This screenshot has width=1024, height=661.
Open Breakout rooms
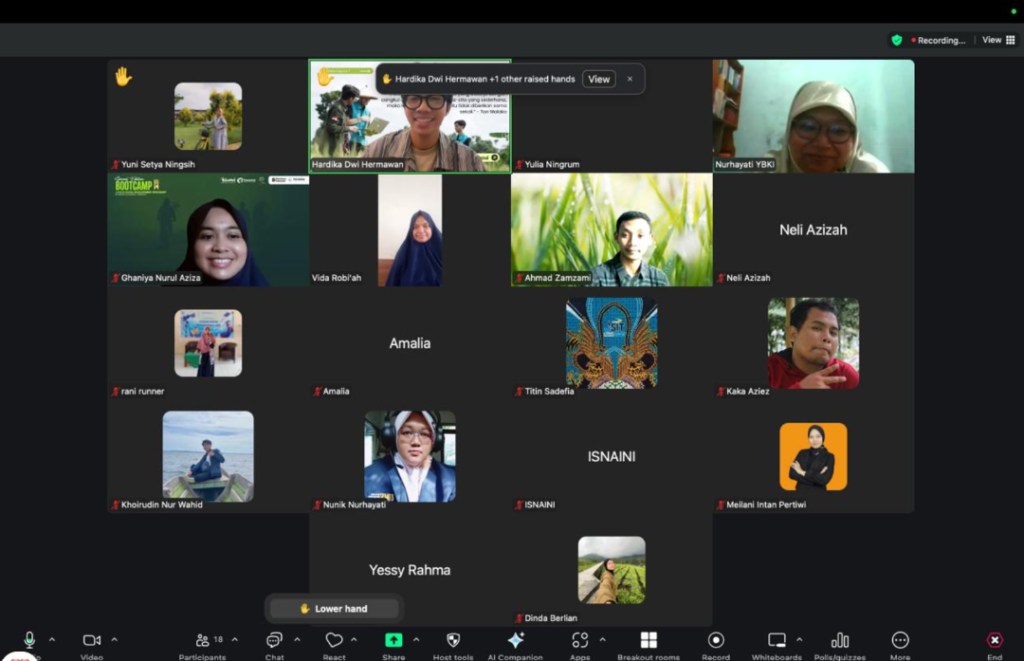tap(648, 641)
